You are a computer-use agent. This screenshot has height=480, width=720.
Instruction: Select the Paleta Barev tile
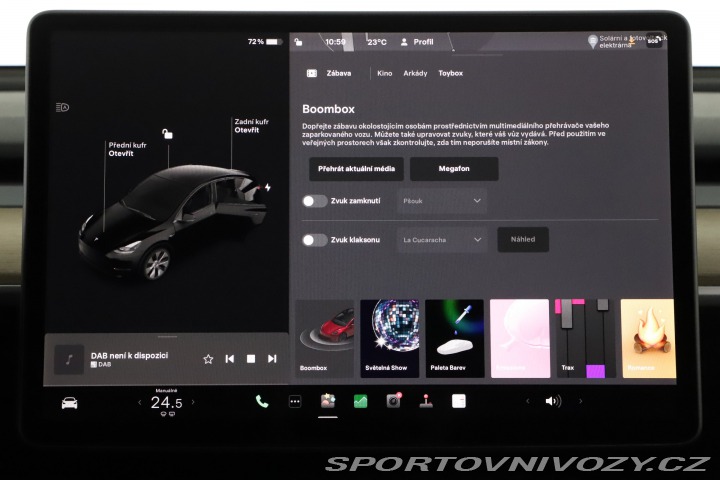pyautogui.click(x=455, y=338)
